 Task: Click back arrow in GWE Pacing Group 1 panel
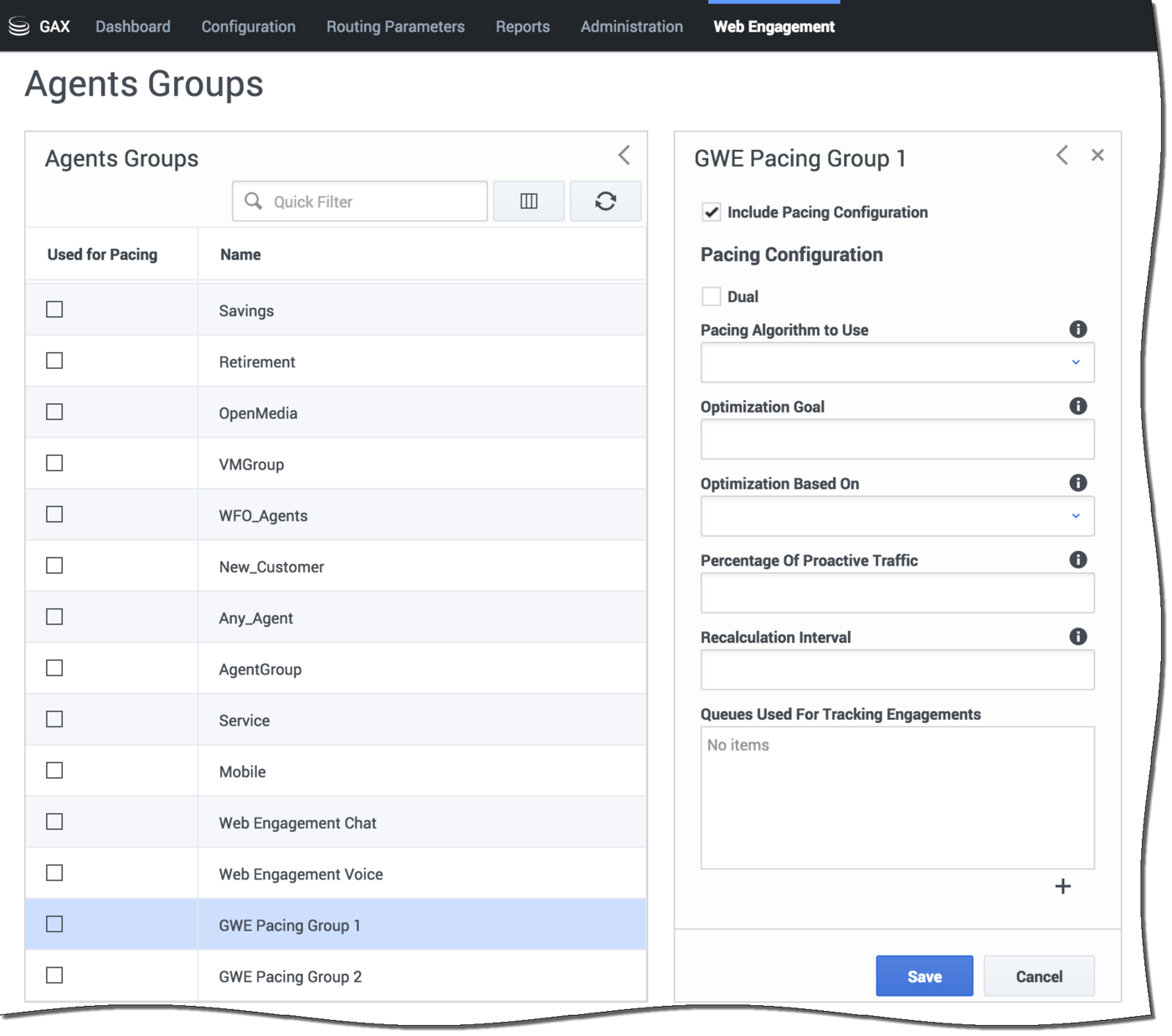[1062, 155]
